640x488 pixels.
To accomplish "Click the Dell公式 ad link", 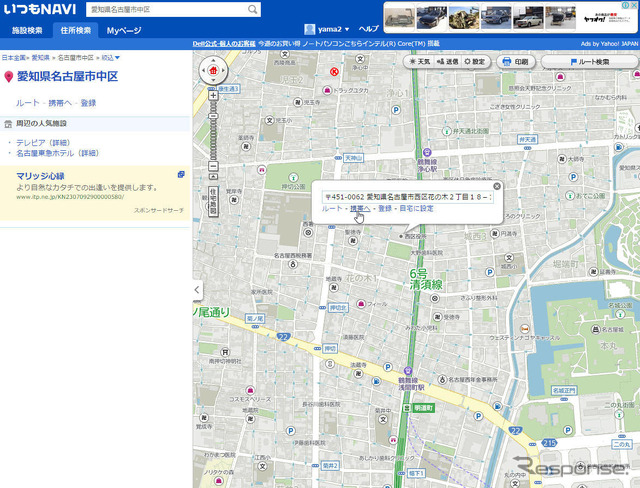I will pyautogui.click(x=224, y=44).
